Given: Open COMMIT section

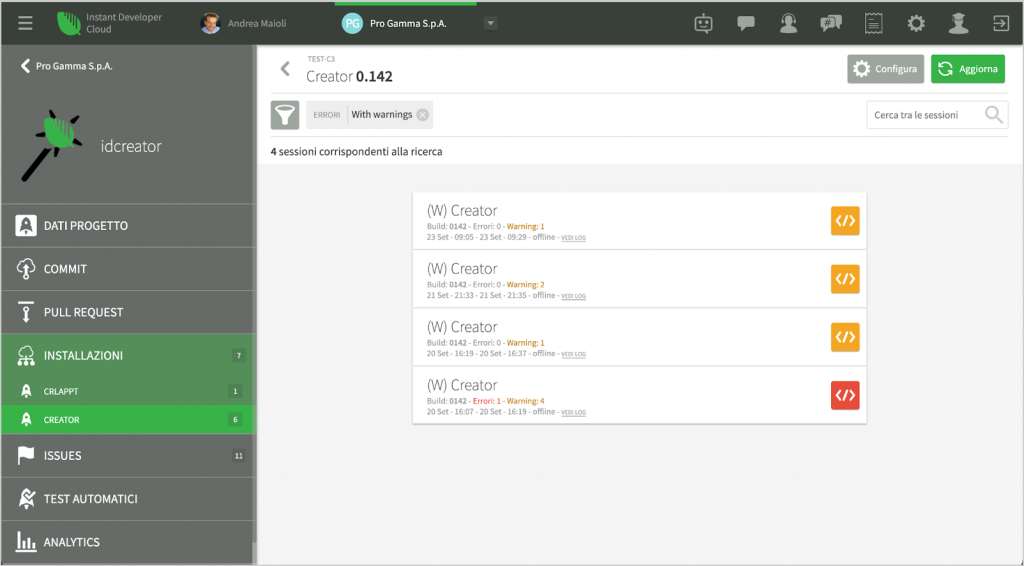Looking at the screenshot, I should (x=128, y=269).
